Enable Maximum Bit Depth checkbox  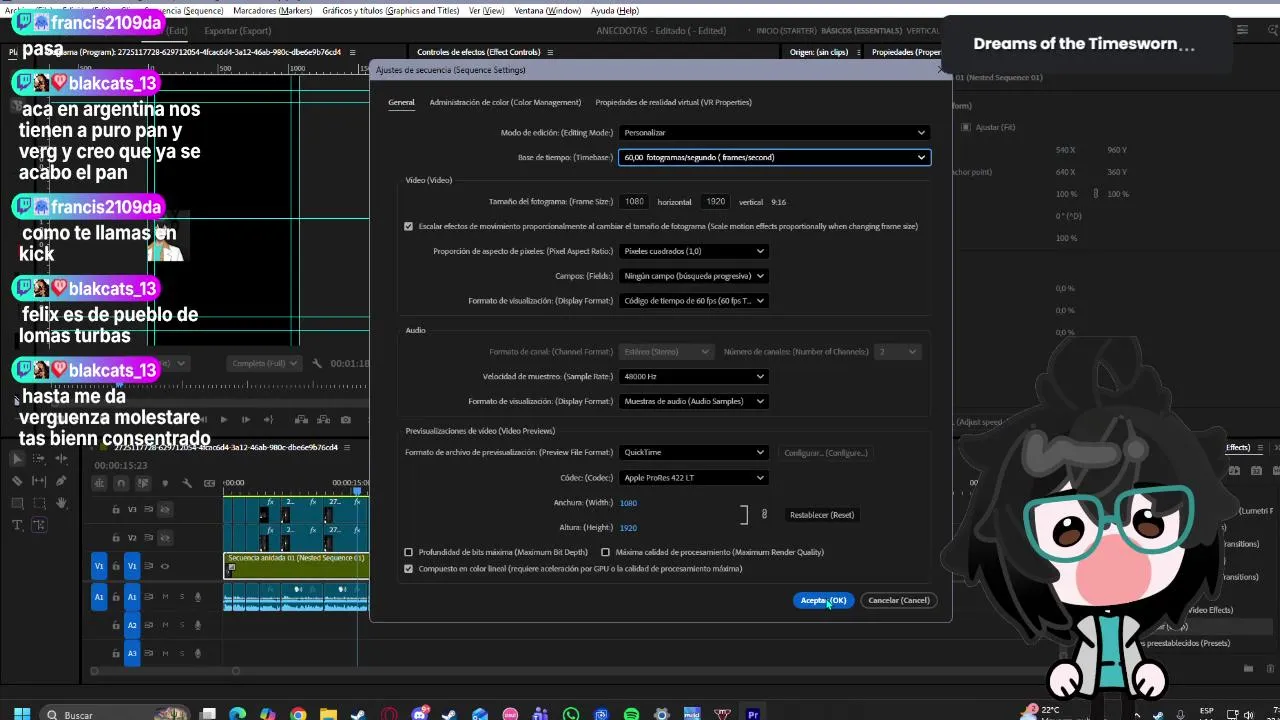click(408, 552)
